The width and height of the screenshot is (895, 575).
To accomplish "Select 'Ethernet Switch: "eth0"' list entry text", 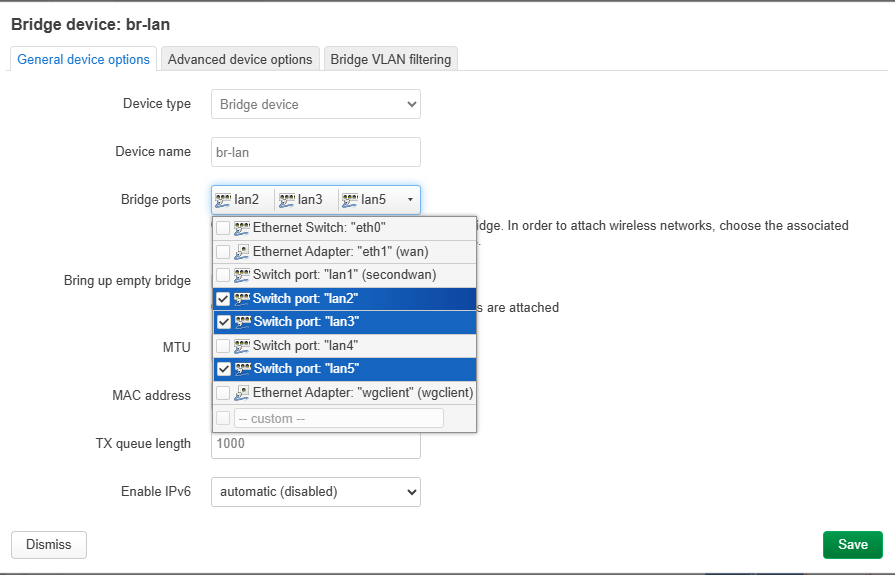I will pyautogui.click(x=319, y=228).
